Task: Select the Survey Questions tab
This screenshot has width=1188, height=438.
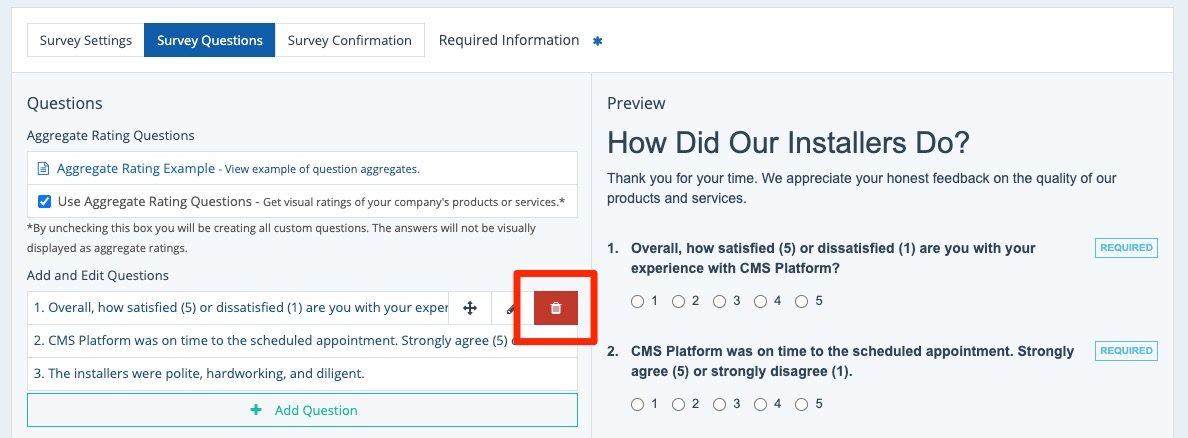Action: 210,41
